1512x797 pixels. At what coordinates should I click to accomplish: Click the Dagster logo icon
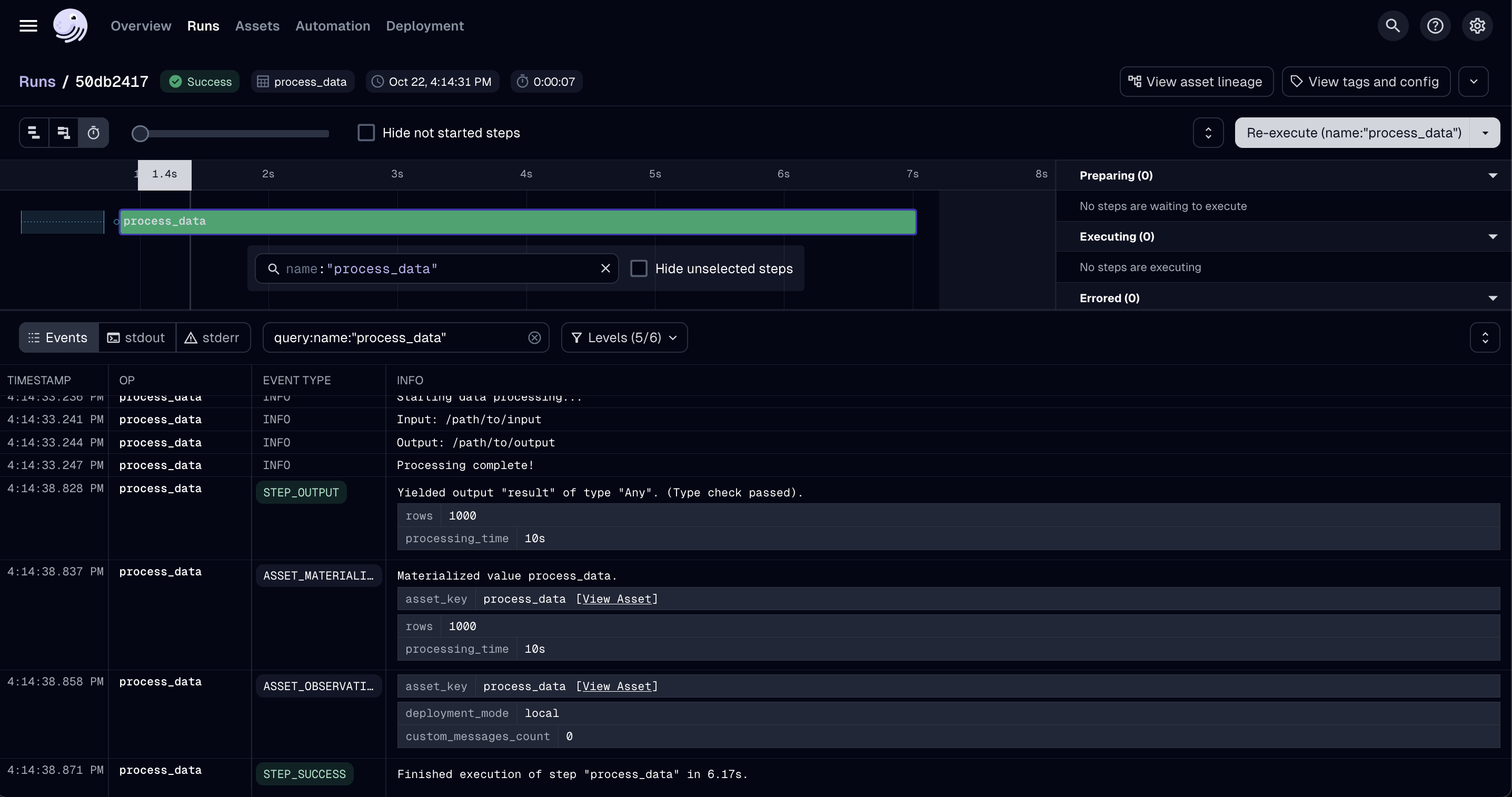[71, 26]
